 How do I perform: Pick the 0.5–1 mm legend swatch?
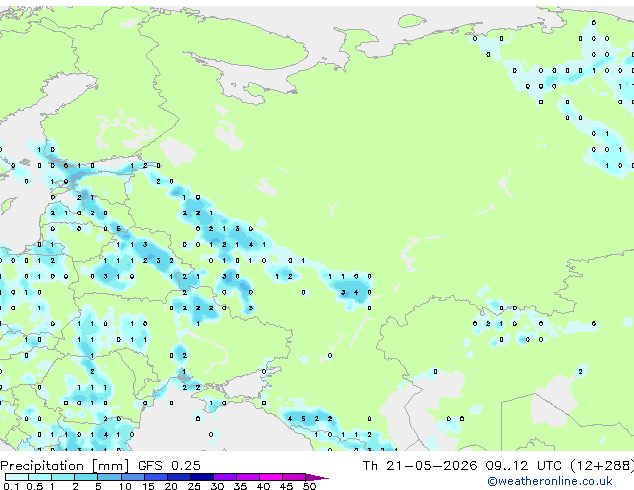pyautogui.click(x=40, y=477)
